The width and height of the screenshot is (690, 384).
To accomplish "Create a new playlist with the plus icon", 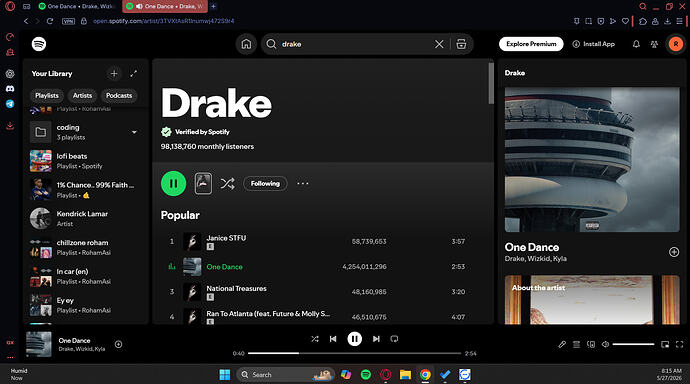I will 114,73.
